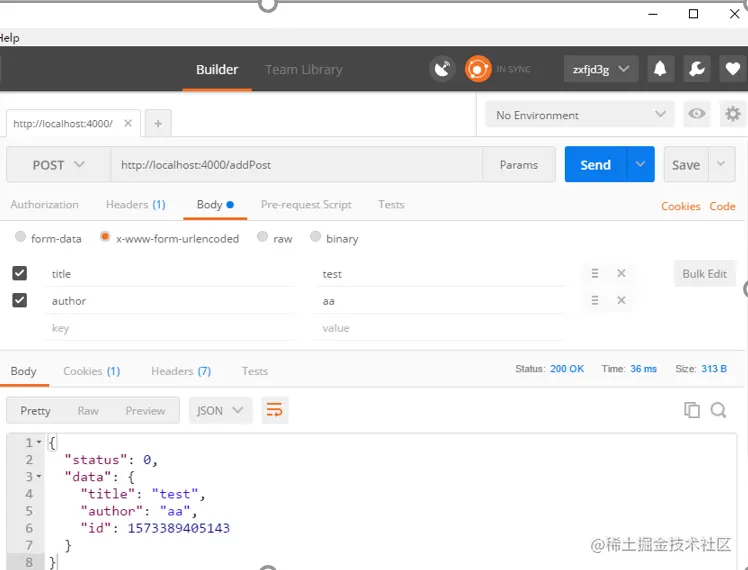The height and width of the screenshot is (570, 748).
Task: Change the JSON format dropdown
Action: coord(220,410)
